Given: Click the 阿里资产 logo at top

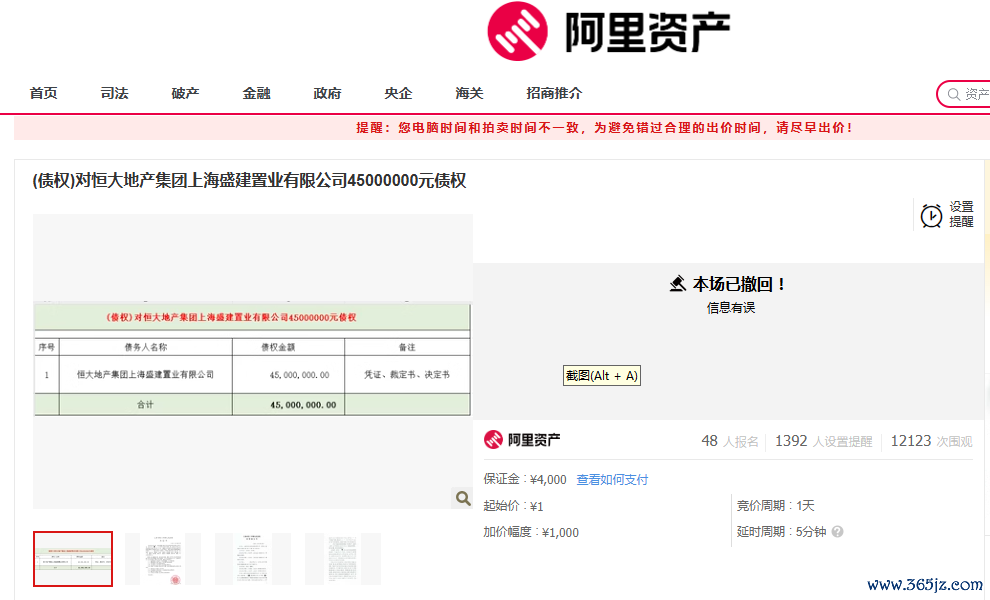Looking at the screenshot, I should point(609,32).
